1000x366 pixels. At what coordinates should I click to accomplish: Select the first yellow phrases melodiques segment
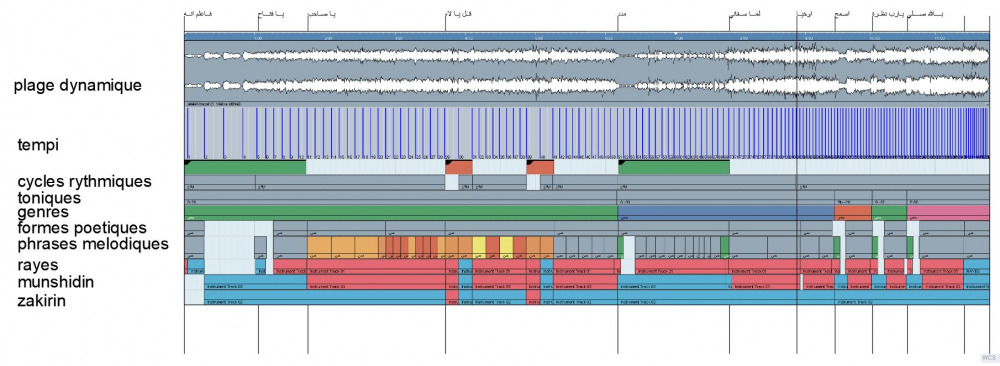(479, 247)
